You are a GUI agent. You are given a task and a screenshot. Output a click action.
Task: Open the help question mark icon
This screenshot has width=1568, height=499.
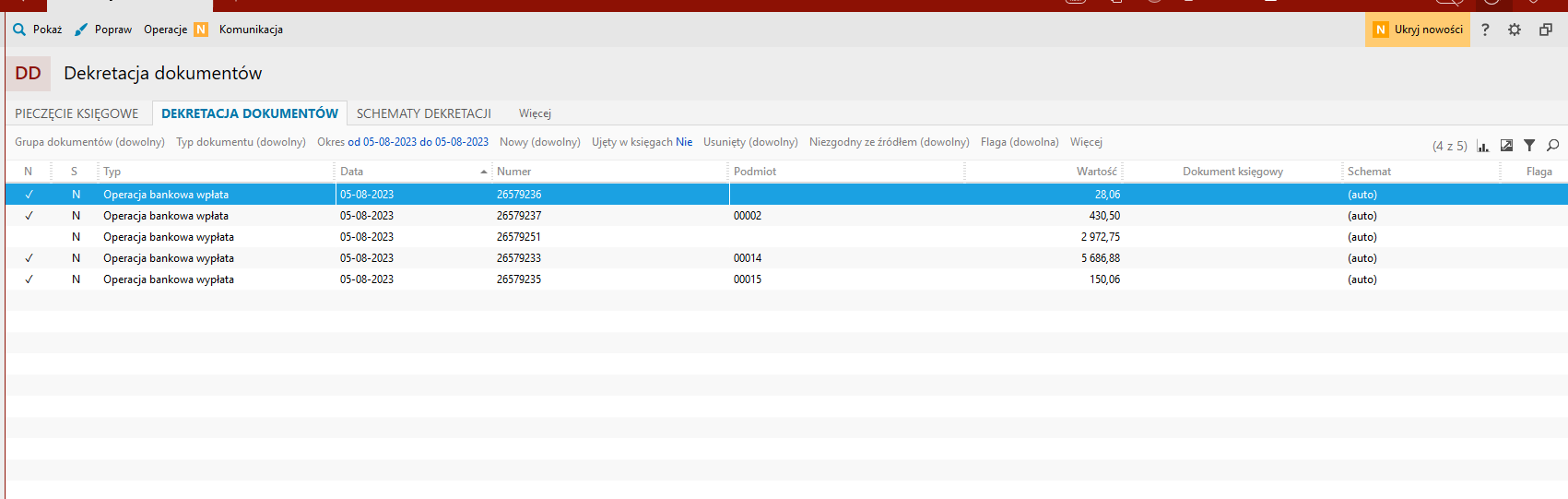(x=1485, y=30)
